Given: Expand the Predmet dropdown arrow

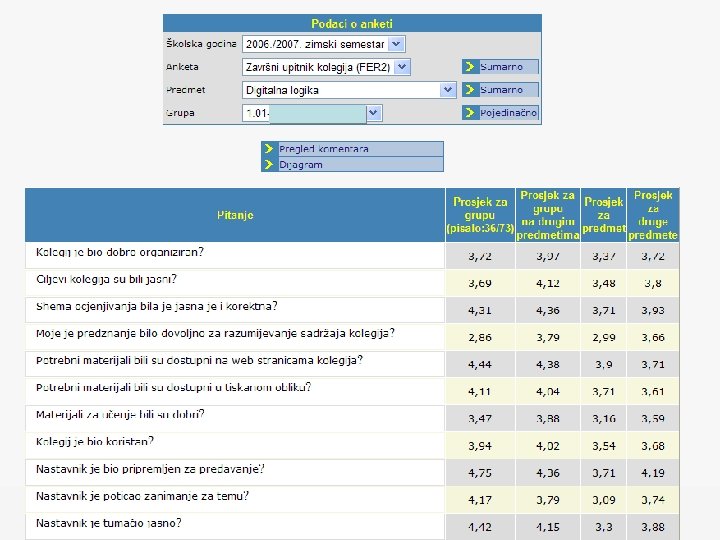Looking at the screenshot, I should 447,90.
